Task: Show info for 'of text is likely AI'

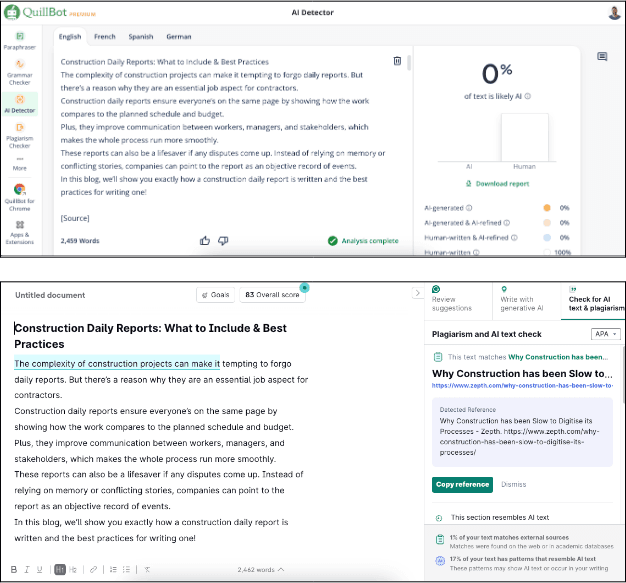Action: click(528, 96)
